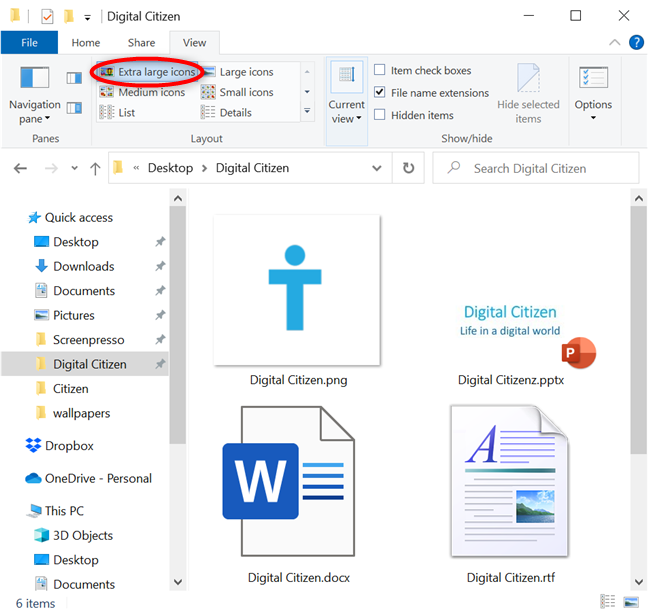
Task: Switch to large thumbnails view in status bar
Action: point(631,601)
